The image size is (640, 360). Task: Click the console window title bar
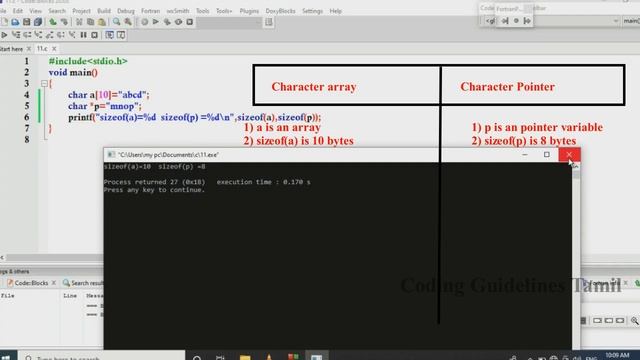pos(312,155)
